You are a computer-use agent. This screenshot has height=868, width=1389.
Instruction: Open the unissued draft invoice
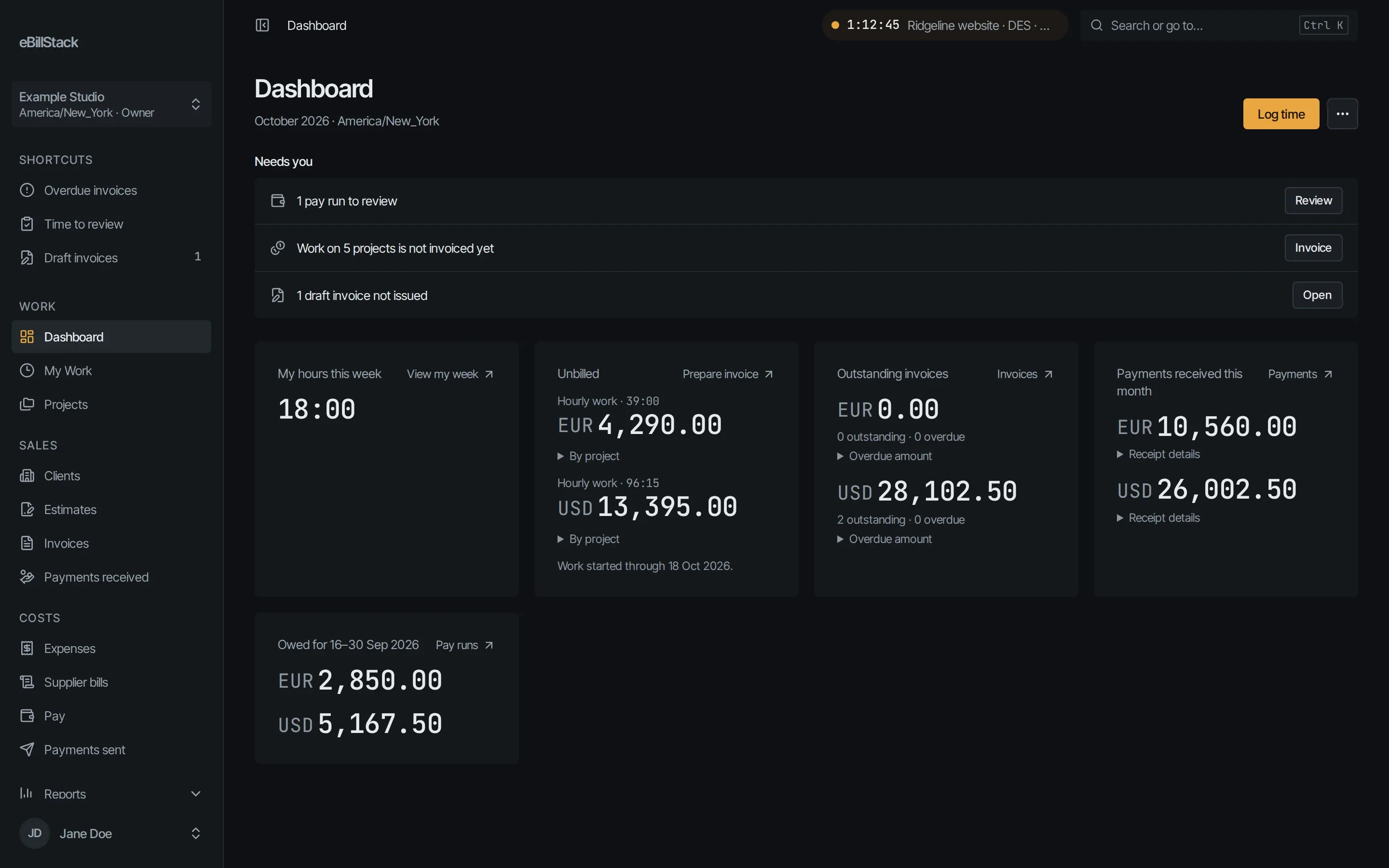pyautogui.click(x=1317, y=295)
